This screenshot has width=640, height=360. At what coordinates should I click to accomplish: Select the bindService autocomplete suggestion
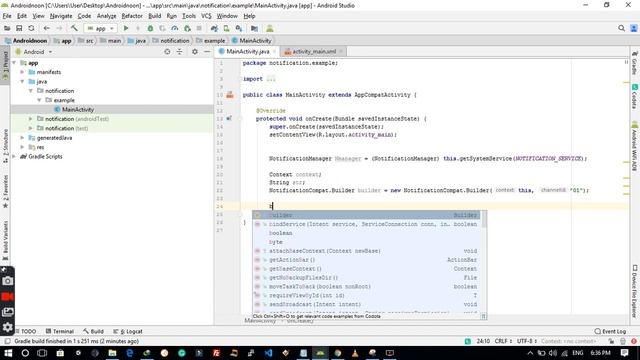click(x=367, y=224)
